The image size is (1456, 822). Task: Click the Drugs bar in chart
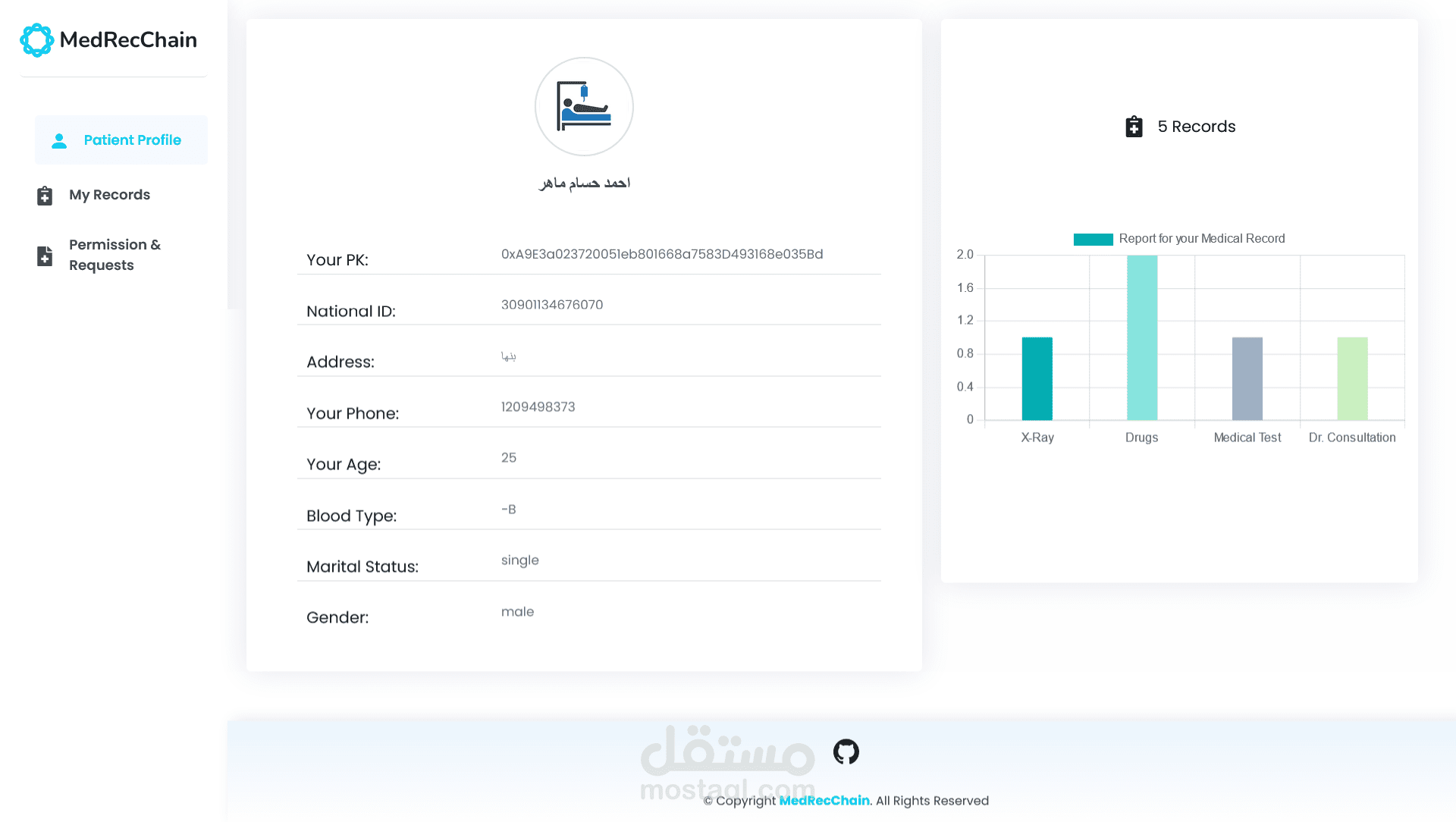1141,338
